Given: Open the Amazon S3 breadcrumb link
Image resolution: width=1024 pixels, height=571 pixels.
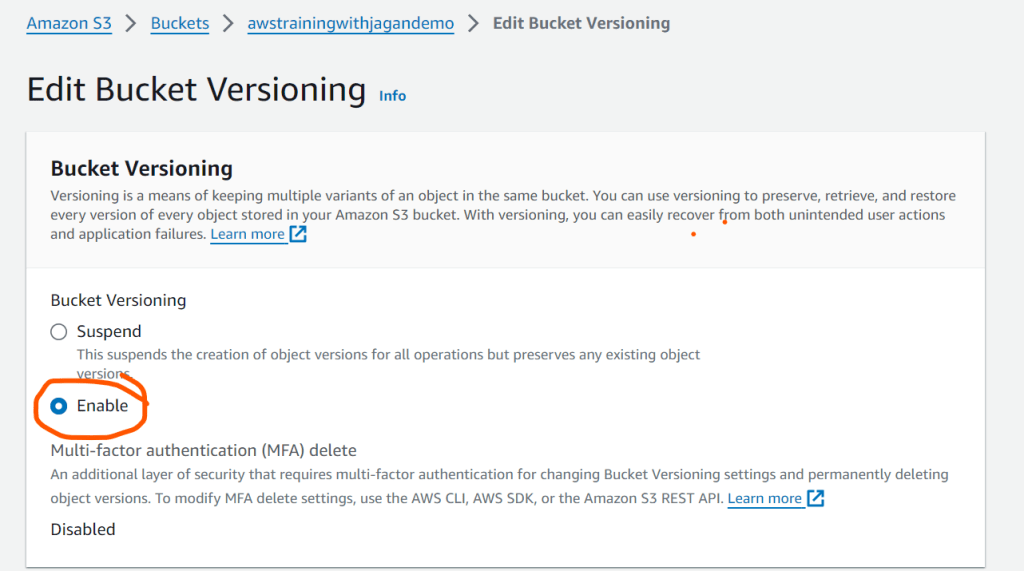Looking at the screenshot, I should (69, 23).
